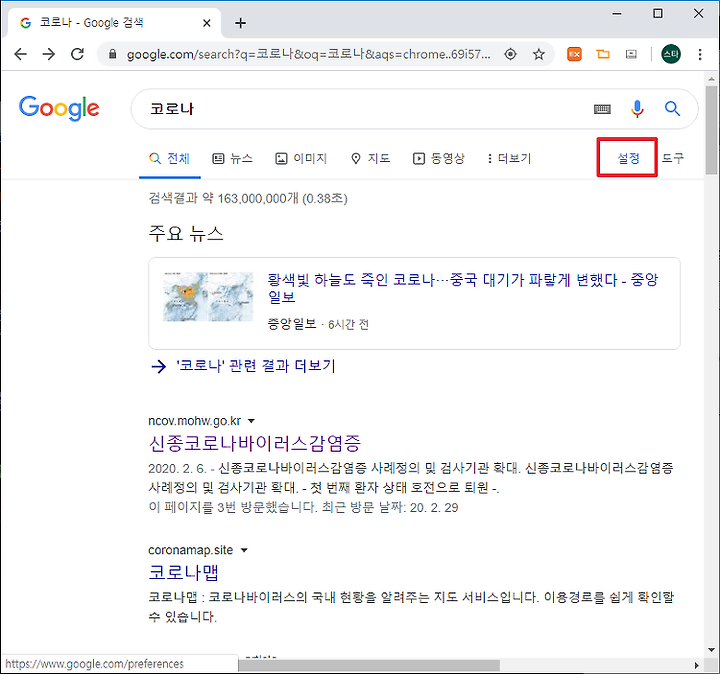Switch to the 뉴스 tab
The image size is (720, 674).
pyautogui.click(x=232, y=158)
